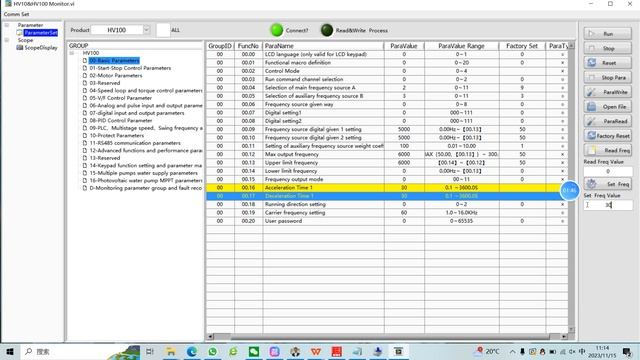
Task: Select 09-PLC Multistage speed group
Action: click(146, 128)
